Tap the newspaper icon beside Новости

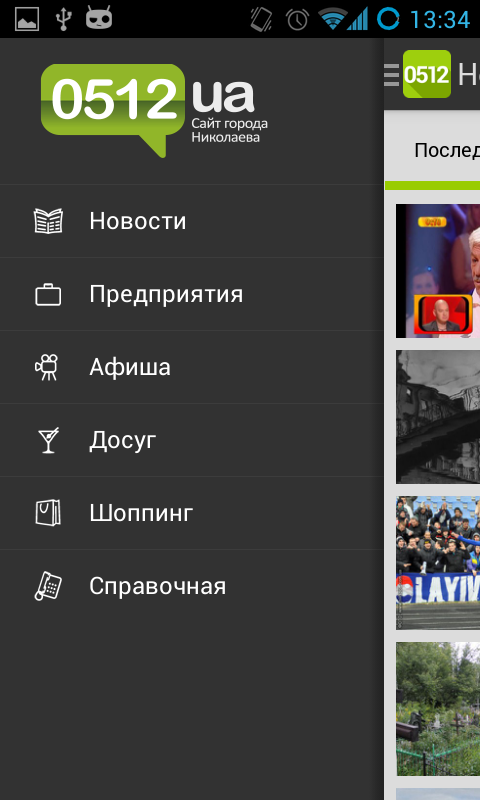point(48,221)
